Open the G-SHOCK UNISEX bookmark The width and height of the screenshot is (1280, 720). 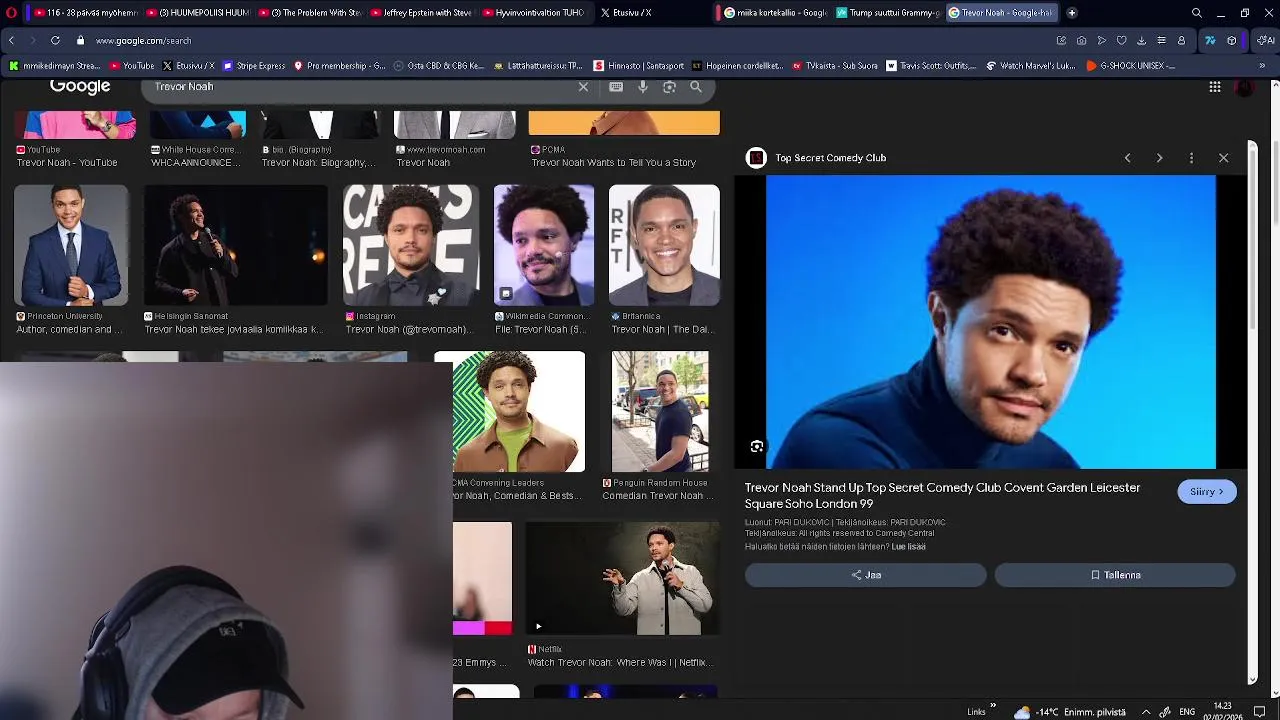[1130, 65]
